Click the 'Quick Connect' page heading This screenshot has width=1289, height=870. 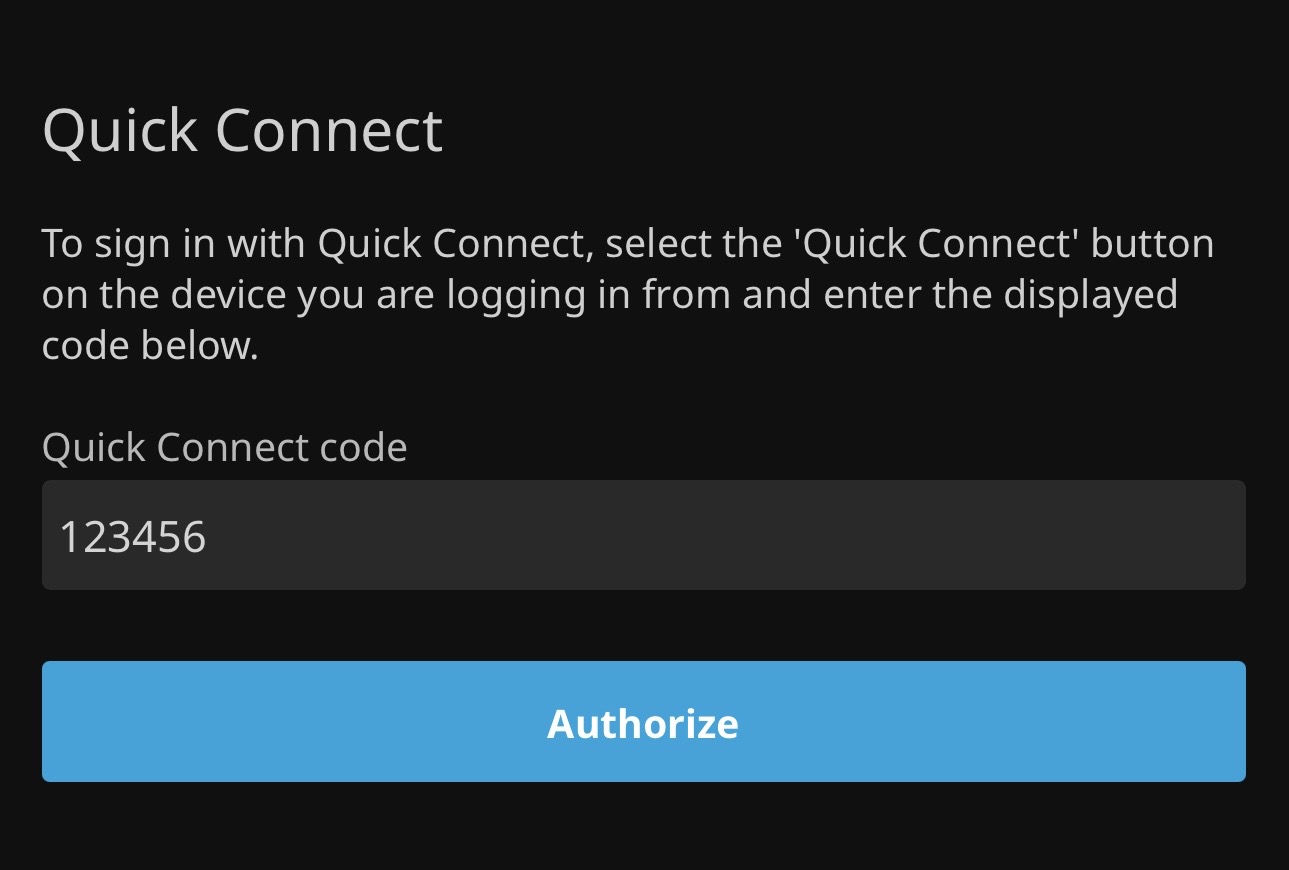point(242,130)
